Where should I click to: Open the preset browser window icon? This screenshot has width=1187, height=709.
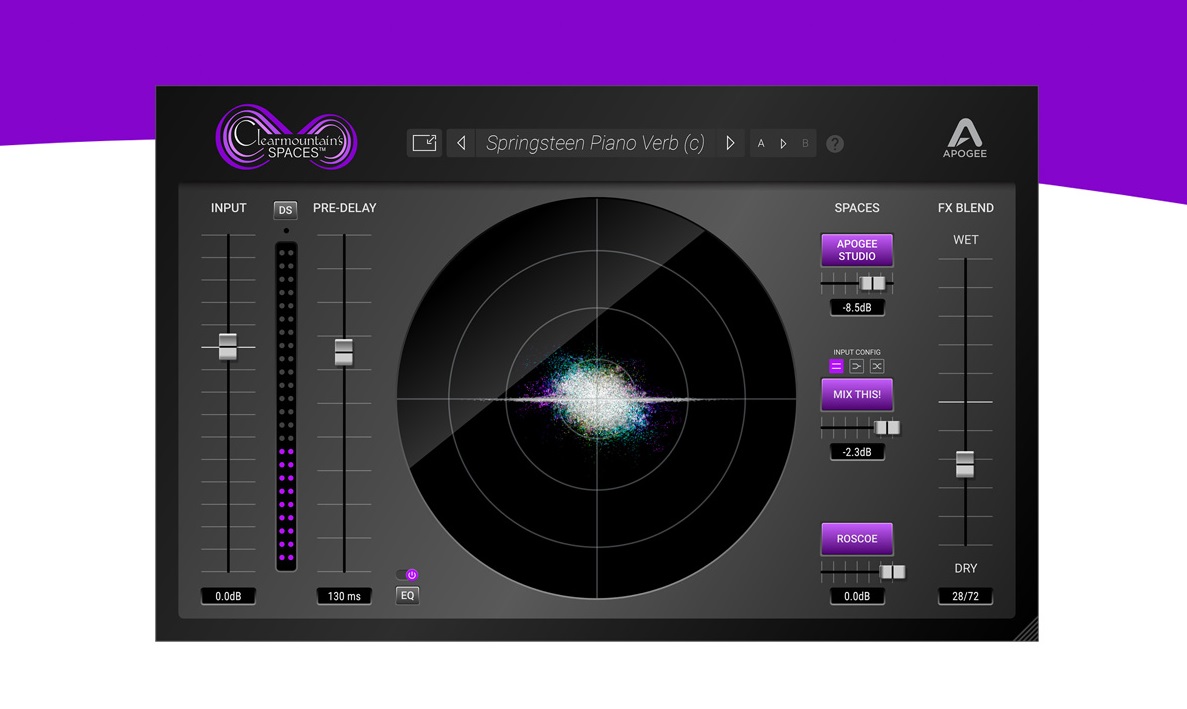tap(424, 143)
